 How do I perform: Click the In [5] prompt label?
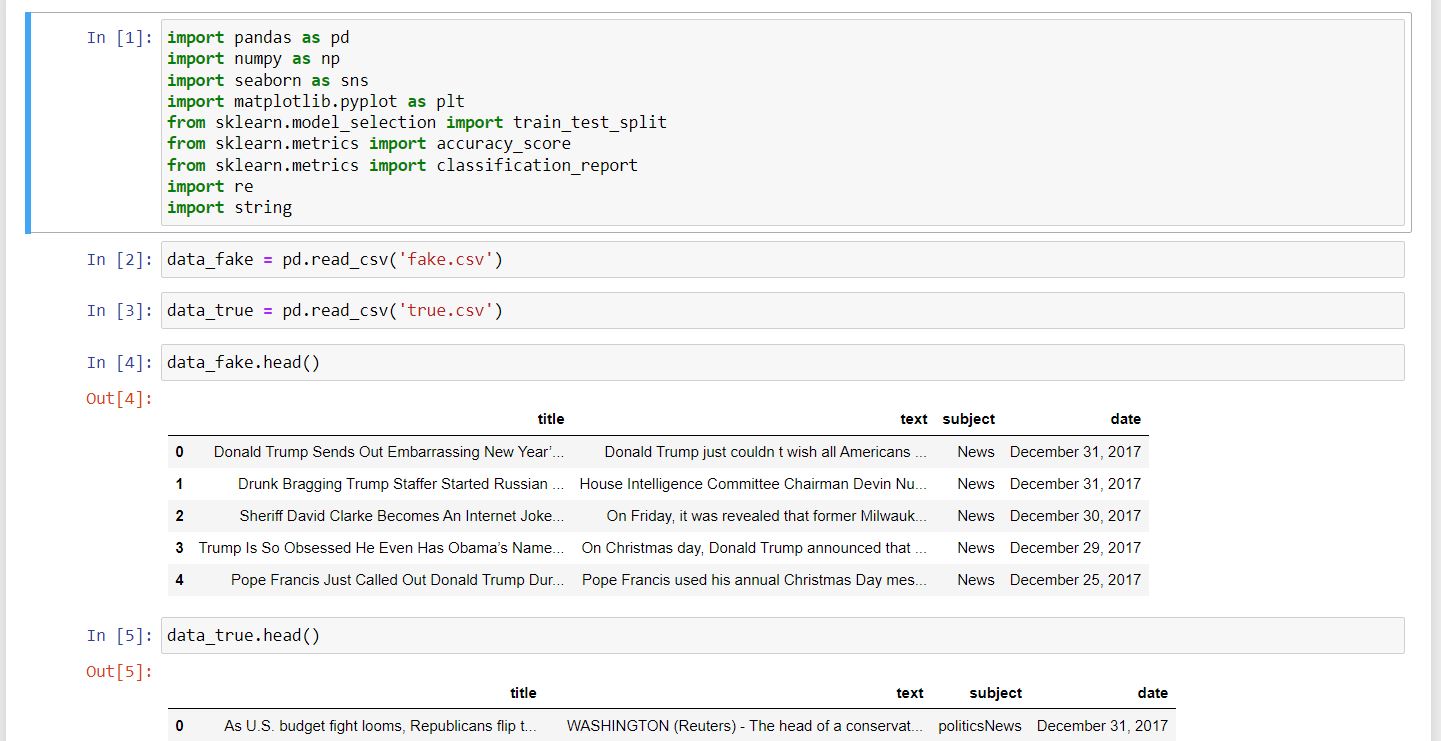pos(119,636)
